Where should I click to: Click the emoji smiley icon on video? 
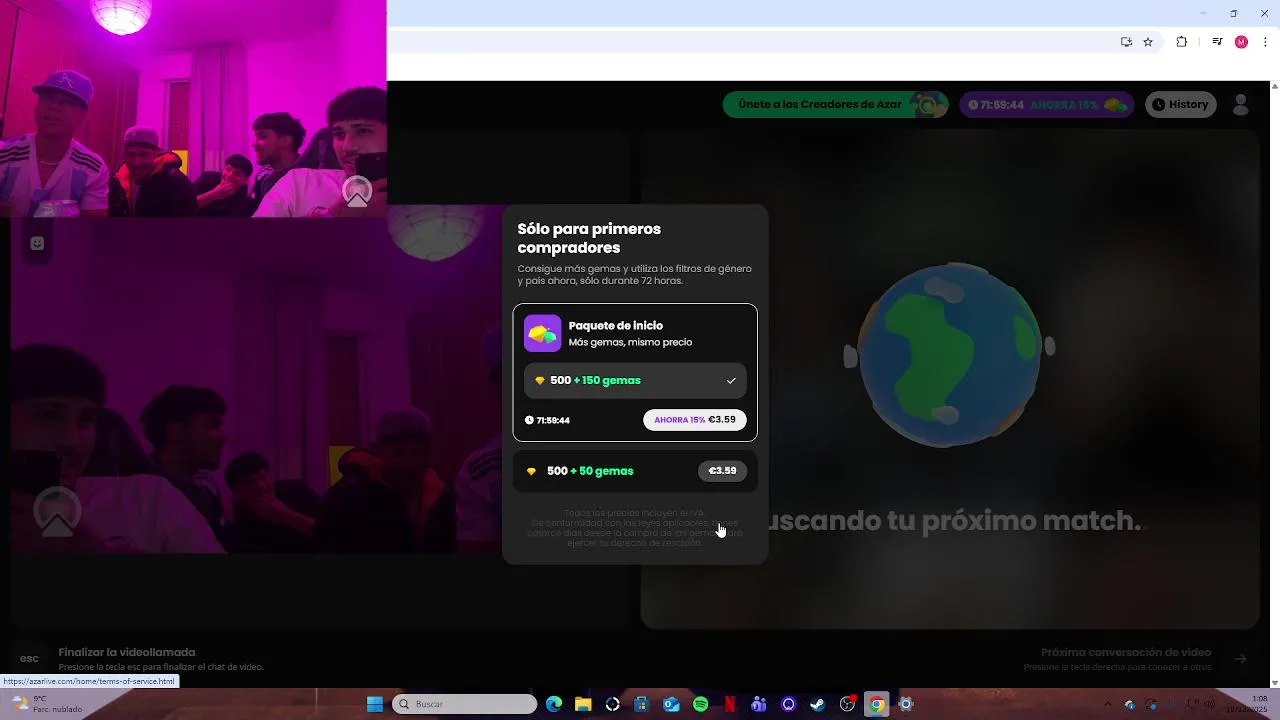tap(37, 243)
